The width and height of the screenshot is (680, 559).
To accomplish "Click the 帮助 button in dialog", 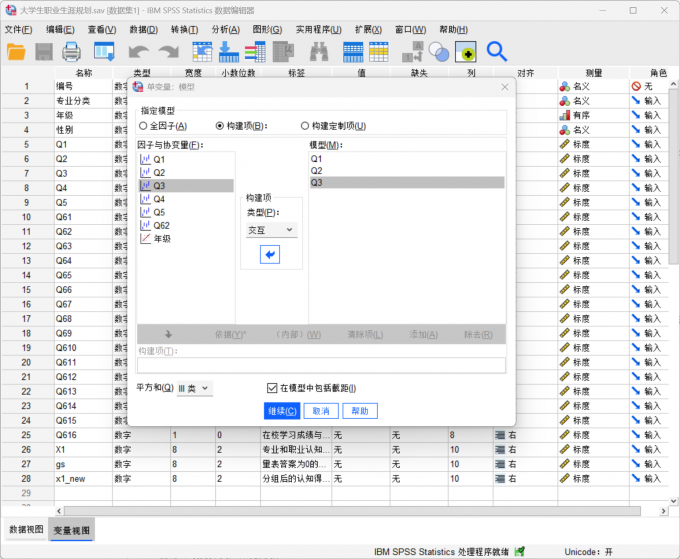I will 360,411.
